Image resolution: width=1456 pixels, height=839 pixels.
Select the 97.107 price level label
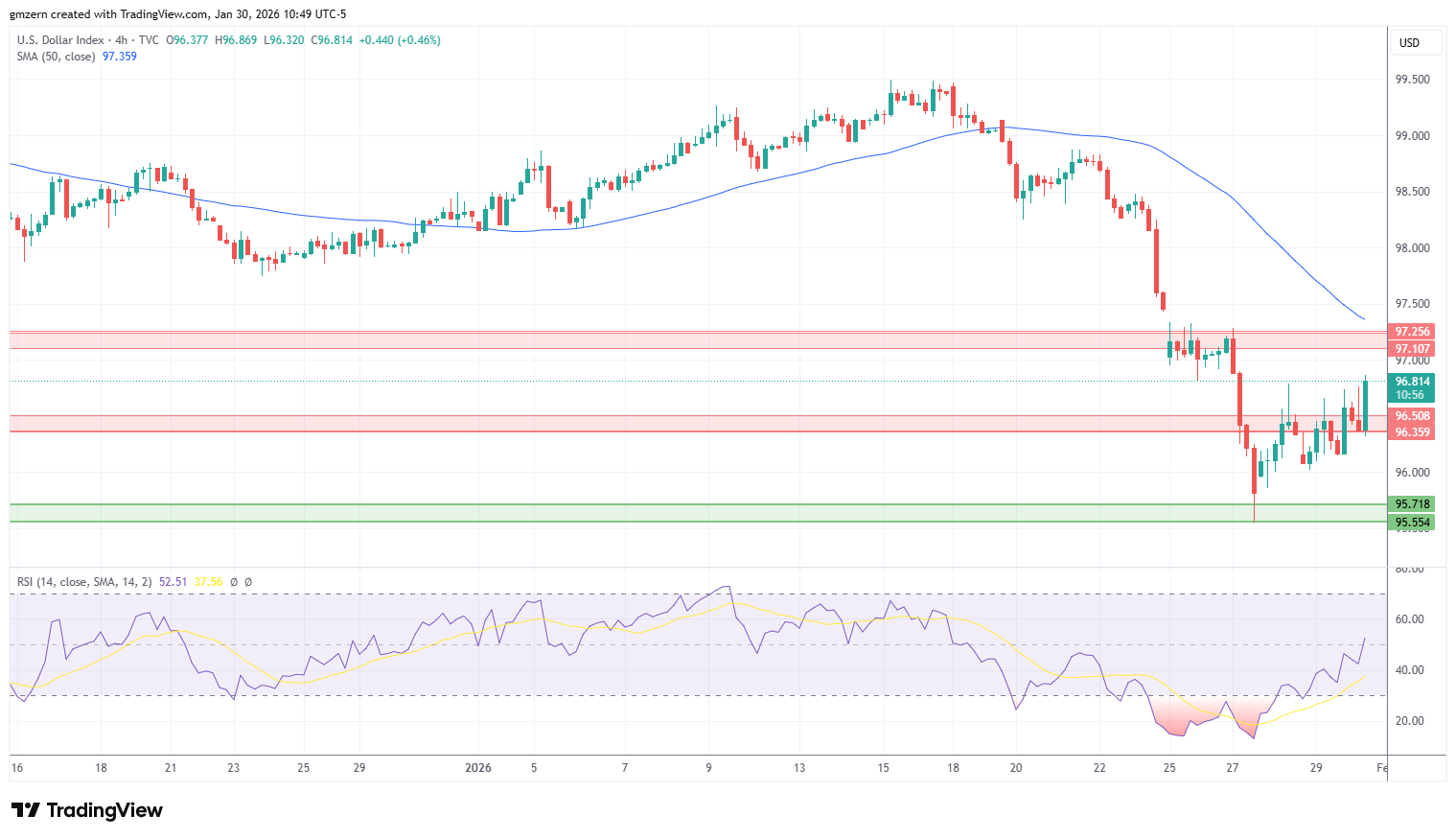(x=1412, y=349)
